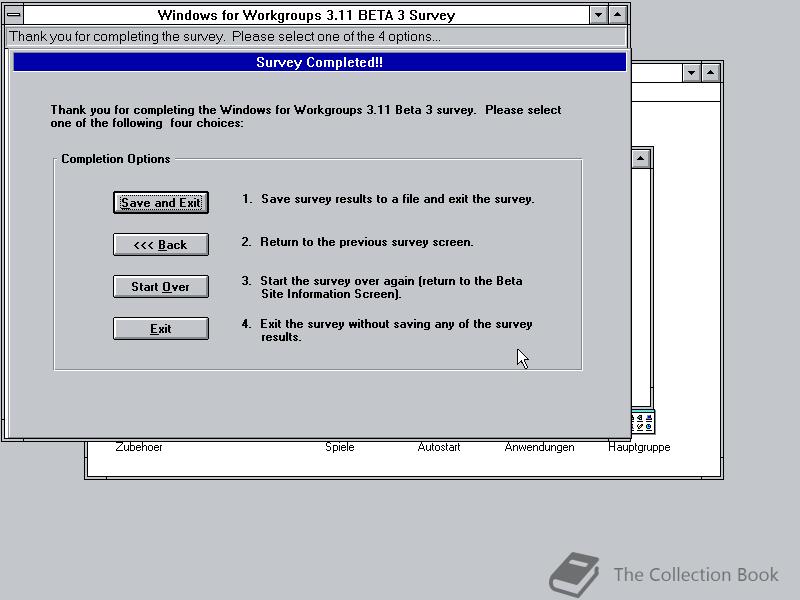Screen dimensions: 800x600
Task: Minimize the Program Manager window behind
Action: pyautogui.click(x=691, y=73)
